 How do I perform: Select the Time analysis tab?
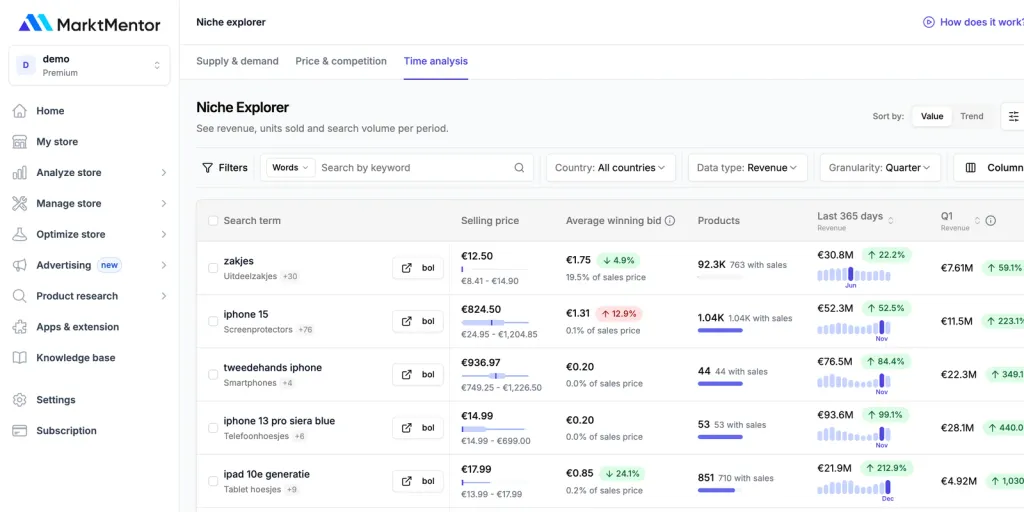click(x=436, y=61)
